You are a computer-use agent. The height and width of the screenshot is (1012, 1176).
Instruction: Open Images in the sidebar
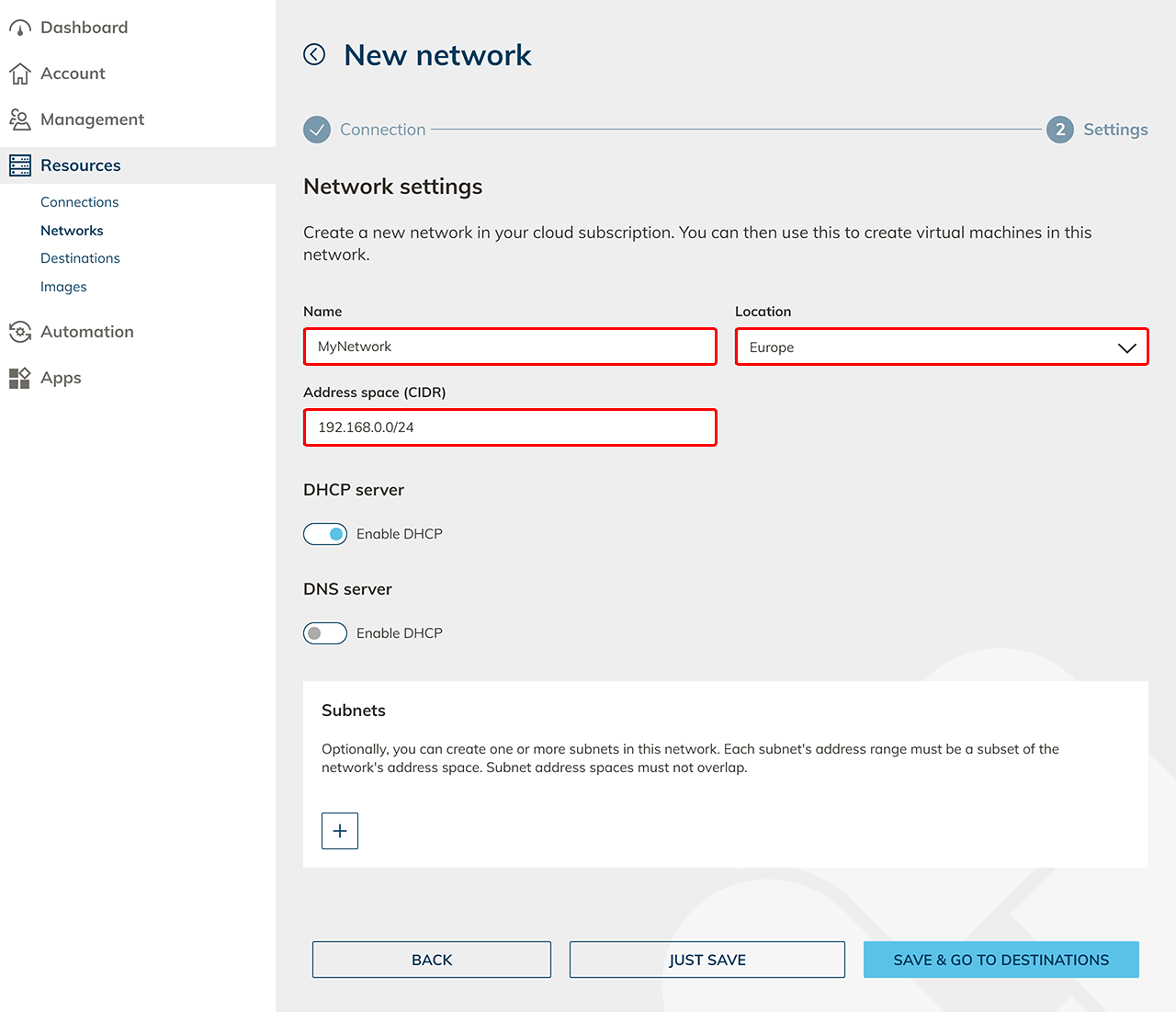[63, 287]
